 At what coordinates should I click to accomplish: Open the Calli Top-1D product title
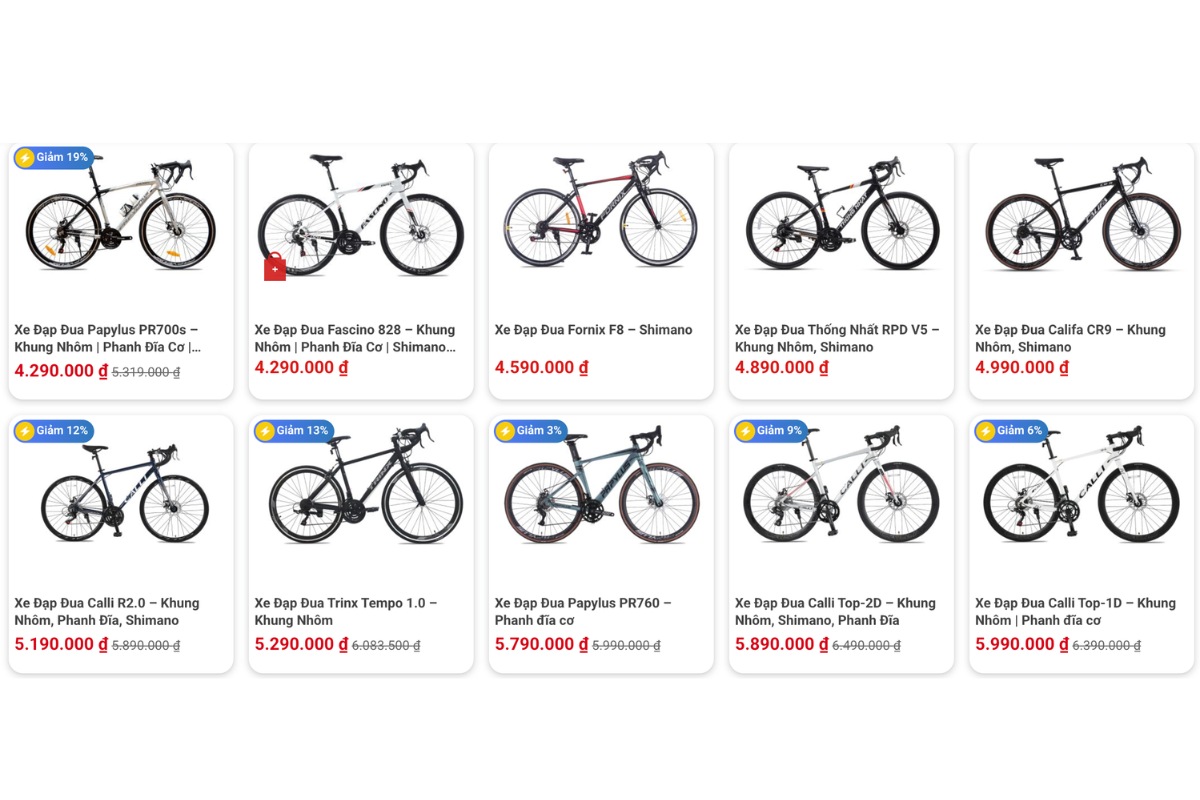click(x=1075, y=611)
